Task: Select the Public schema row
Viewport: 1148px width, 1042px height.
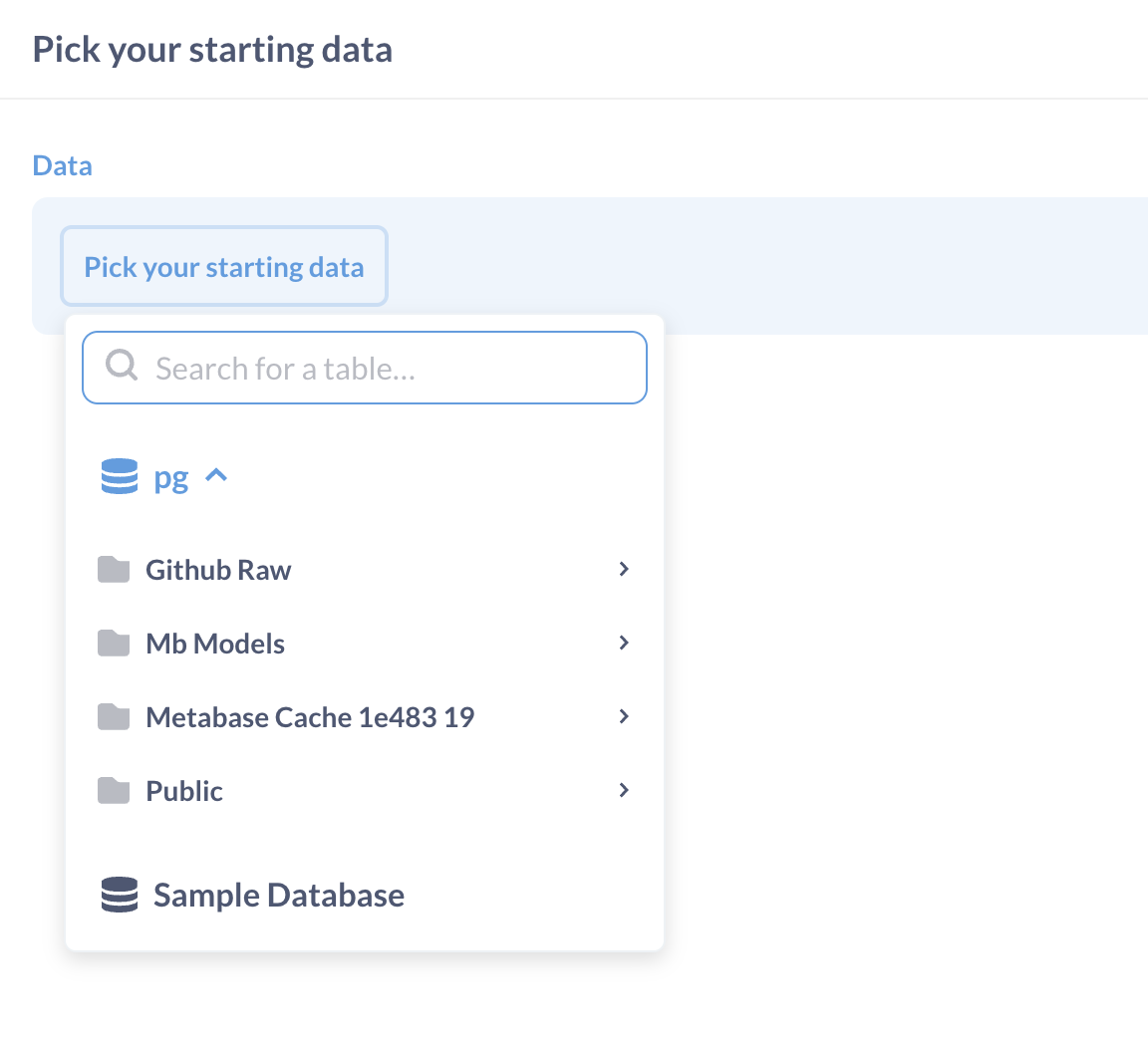Action: [299, 790]
